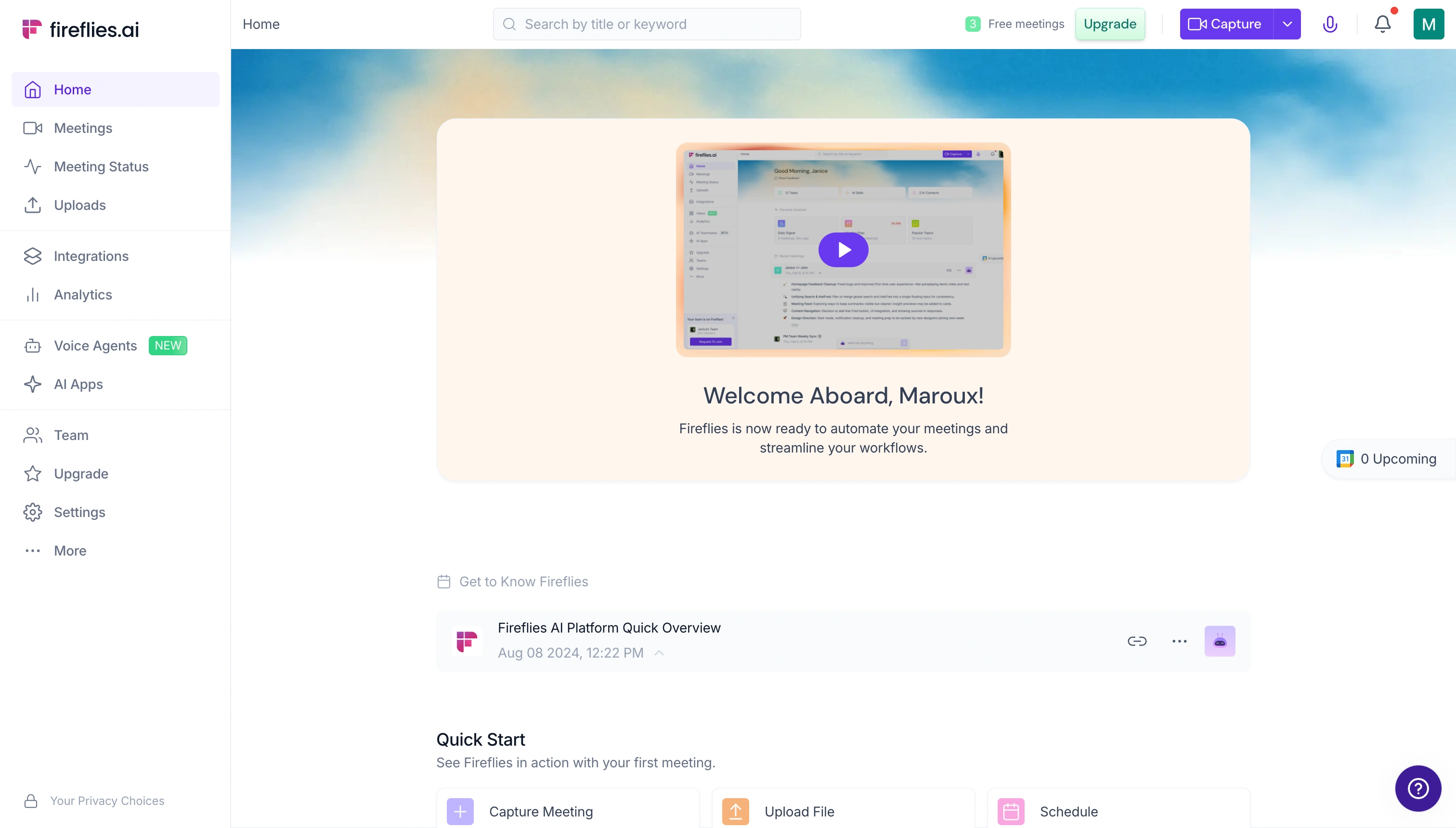The width and height of the screenshot is (1456, 828).
Task: Start recording with the microphone icon
Action: (x=1330, y=24)
